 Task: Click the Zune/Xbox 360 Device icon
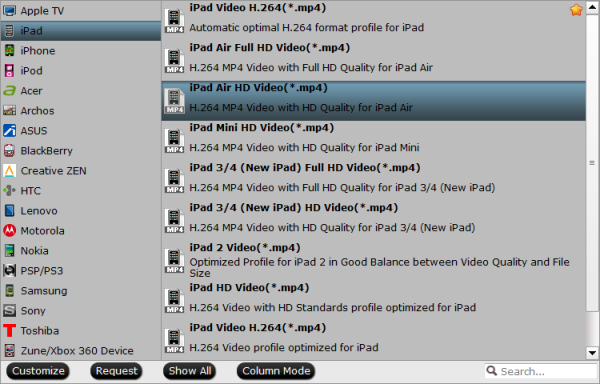[10, 350]
